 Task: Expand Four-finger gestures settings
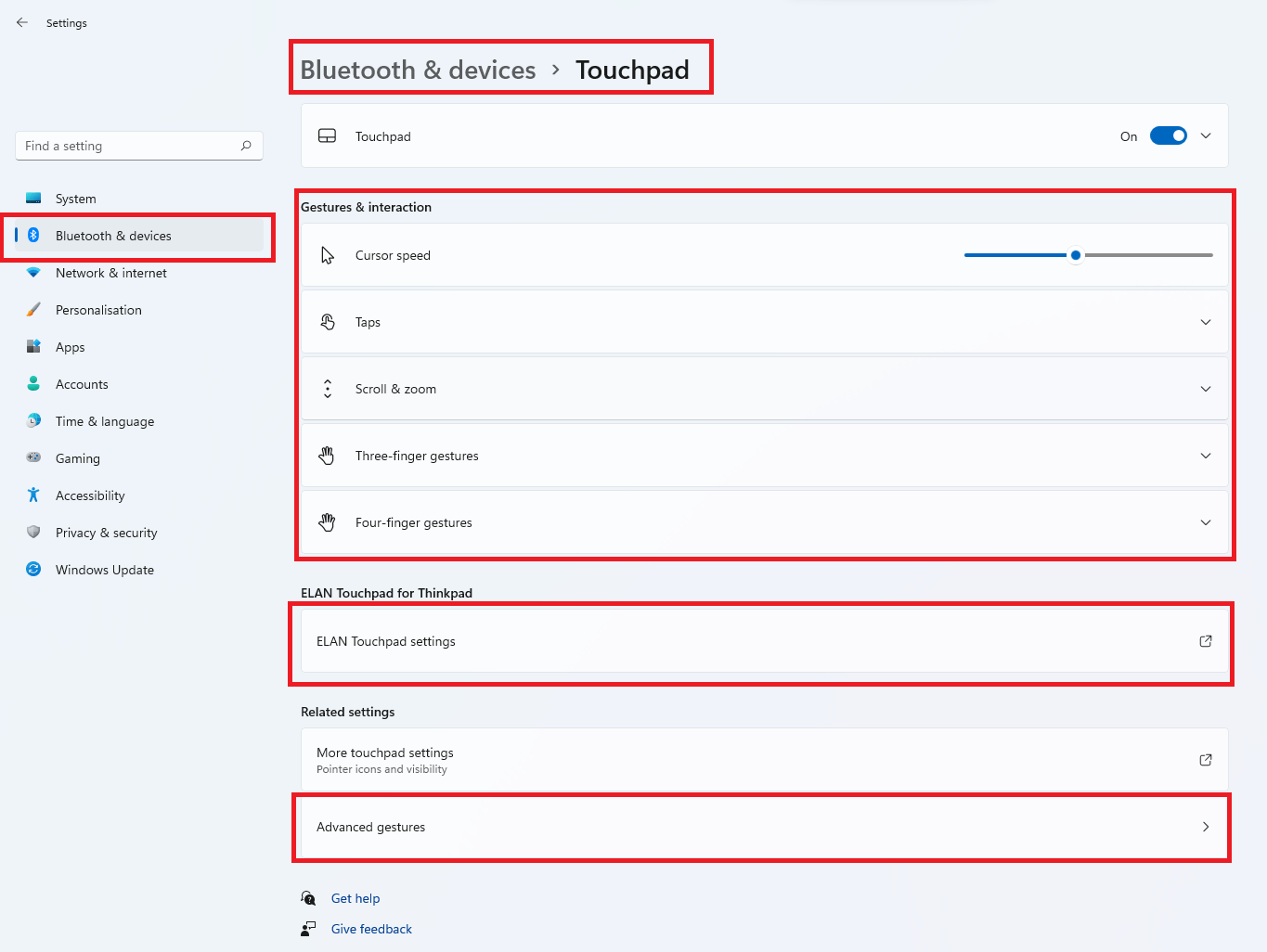click(x=1205, y=522)
